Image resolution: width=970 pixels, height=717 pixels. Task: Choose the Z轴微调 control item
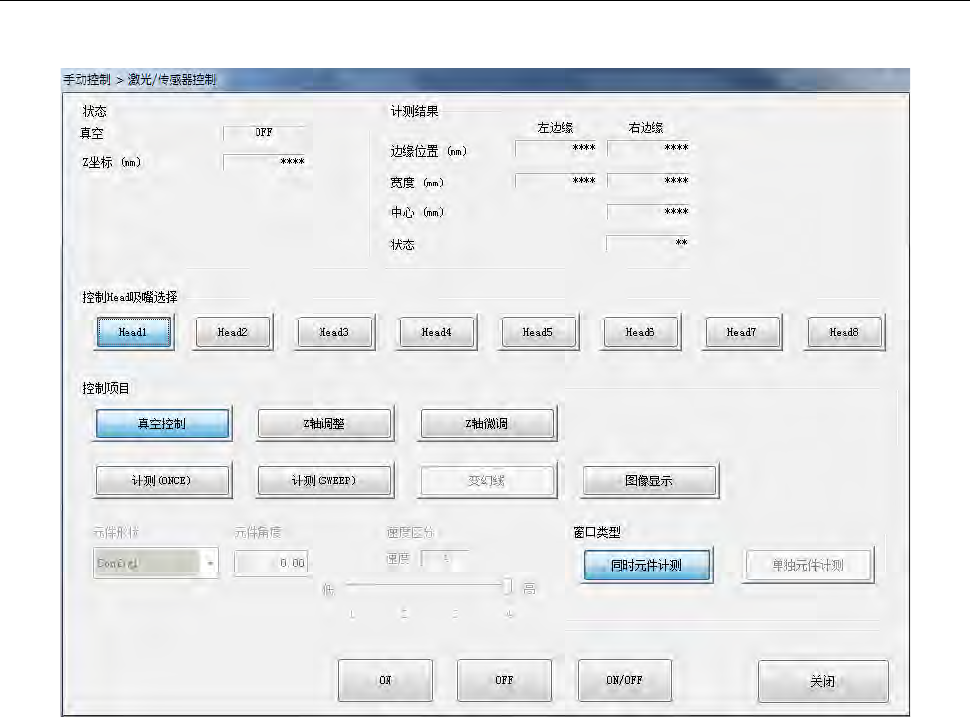point(487,424)
